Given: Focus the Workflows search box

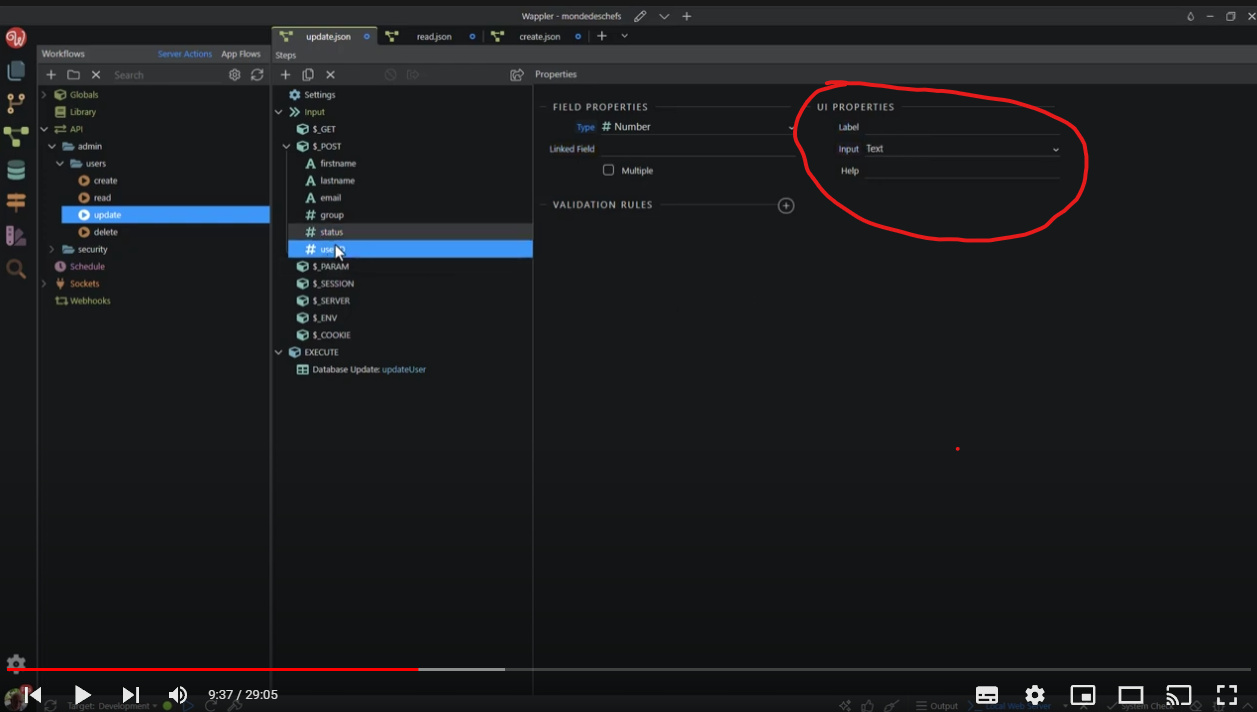Looking at the screenshot, I should [165, 75].
